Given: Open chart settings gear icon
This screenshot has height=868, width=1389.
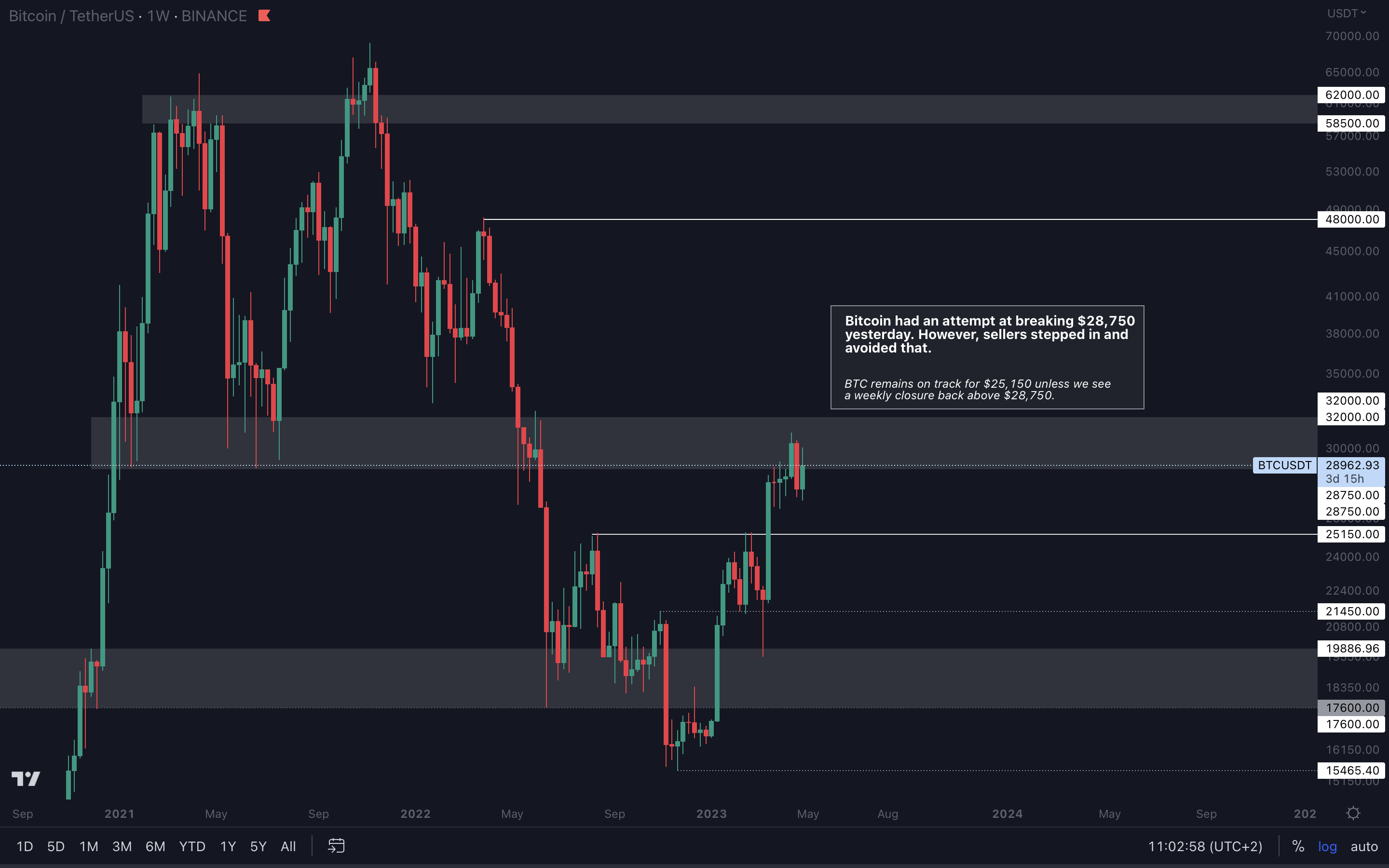Looking at the screenshot, I should tap(1353, 813).
